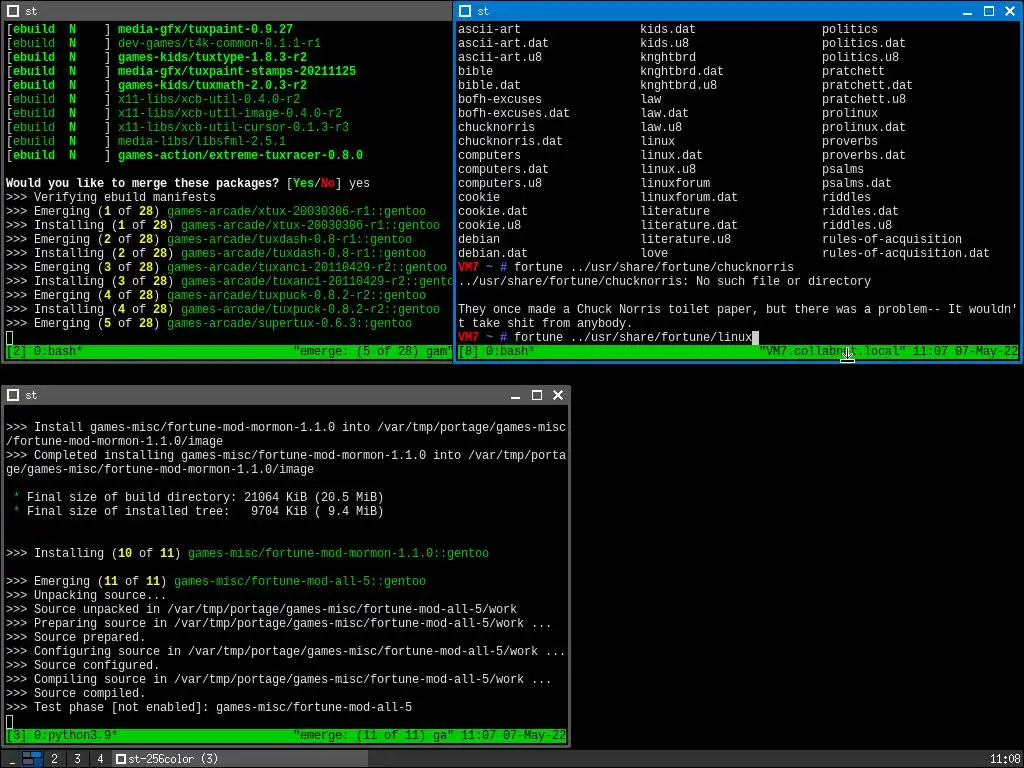Image resolution: width=1024 pixels, height=768 pixels.
Task: Maximize the top-right st terminal window
Action: (x=989, y=11)
